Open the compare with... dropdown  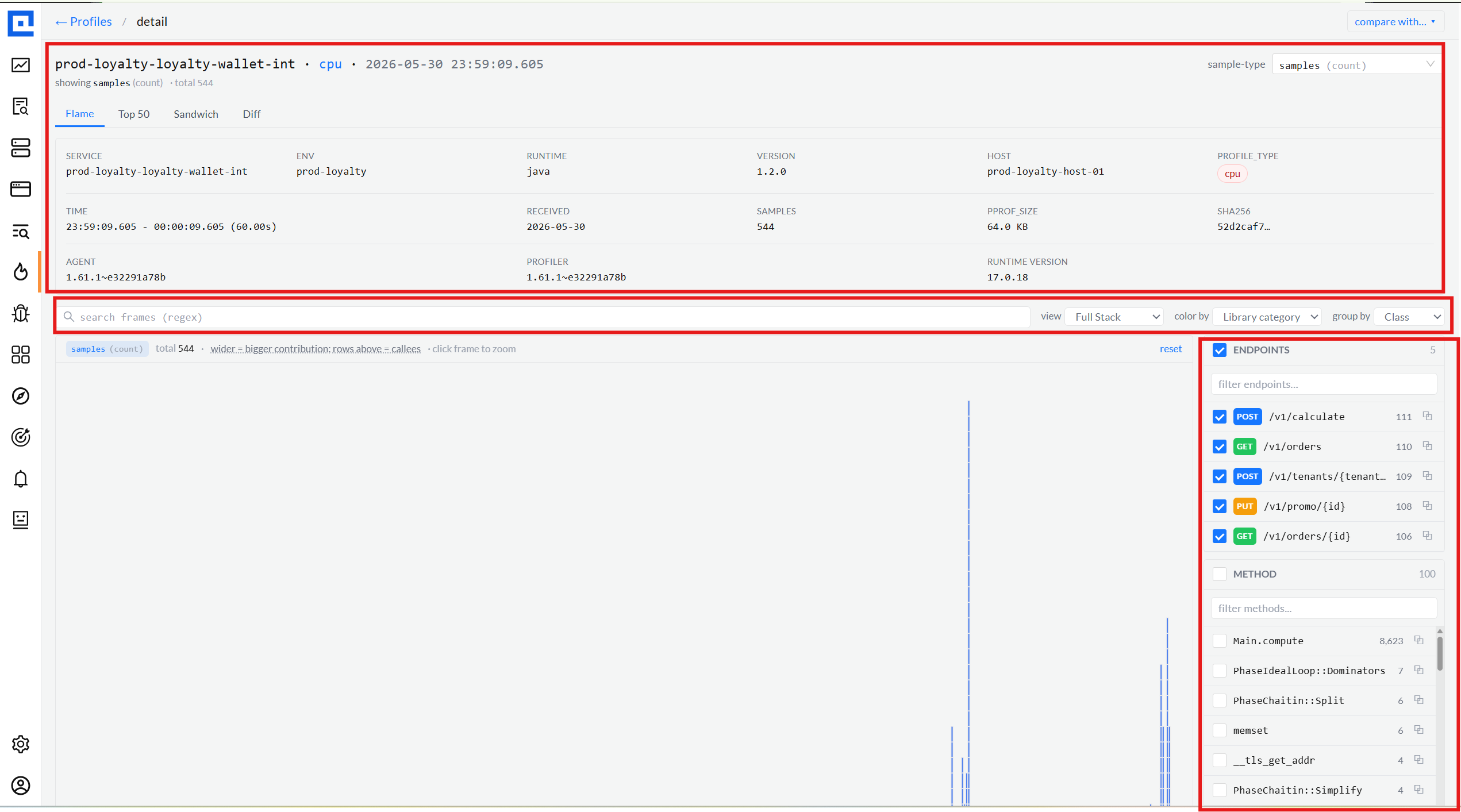(x=1395, y=22)
